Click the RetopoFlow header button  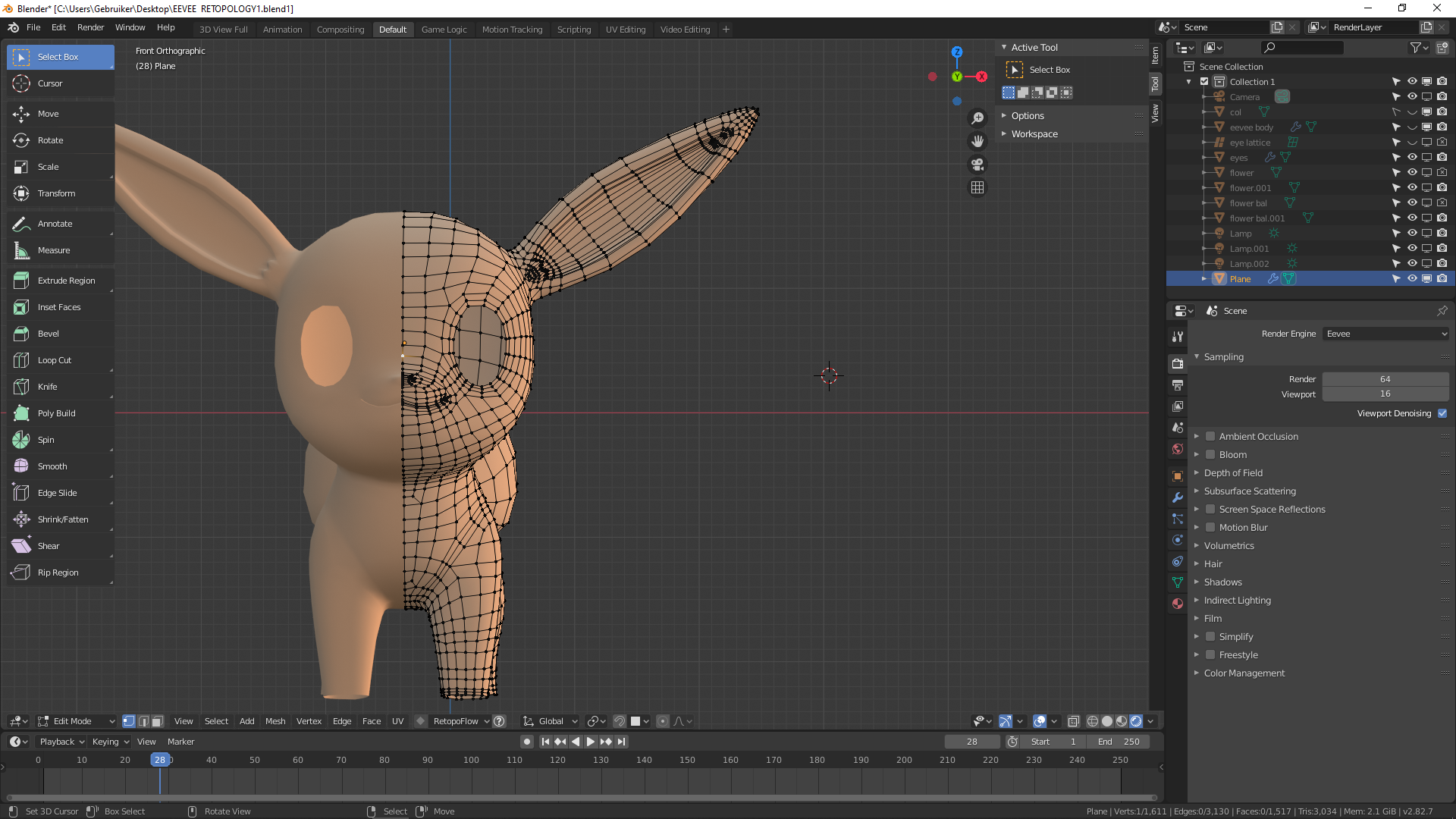pos(455,721)
